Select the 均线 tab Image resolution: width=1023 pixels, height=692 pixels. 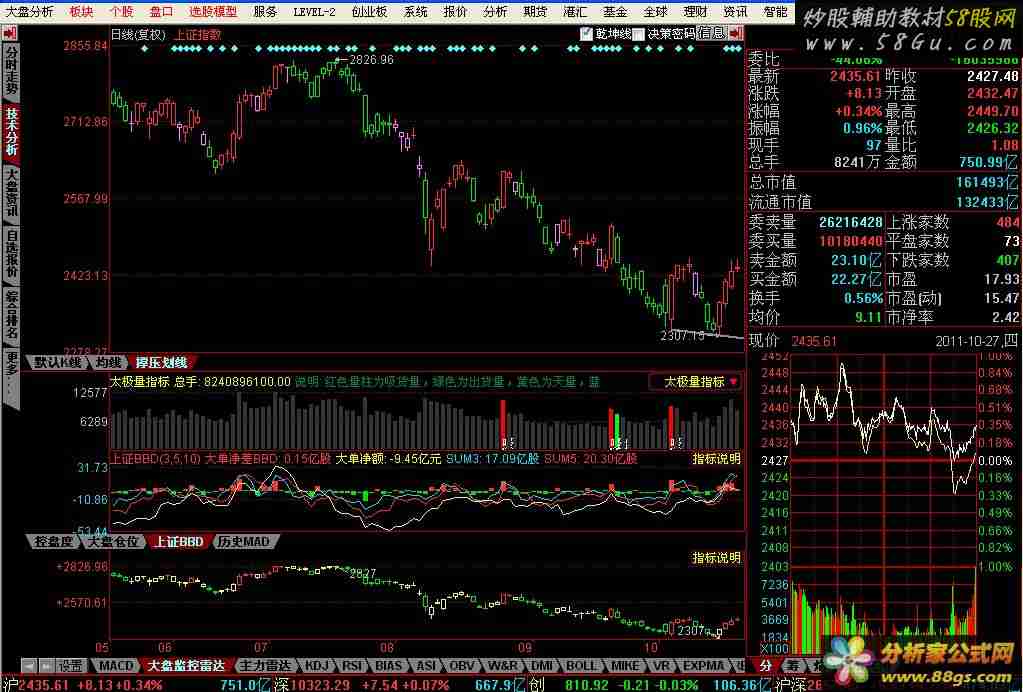pos(108,363)
